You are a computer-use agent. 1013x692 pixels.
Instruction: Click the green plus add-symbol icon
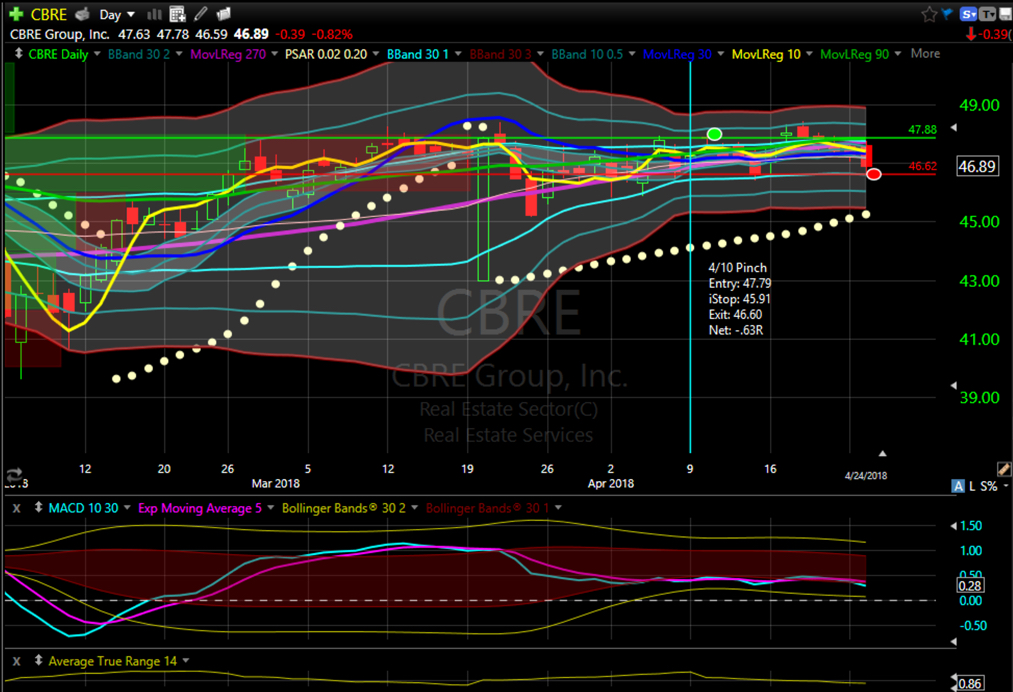click(x=16, y=14)
